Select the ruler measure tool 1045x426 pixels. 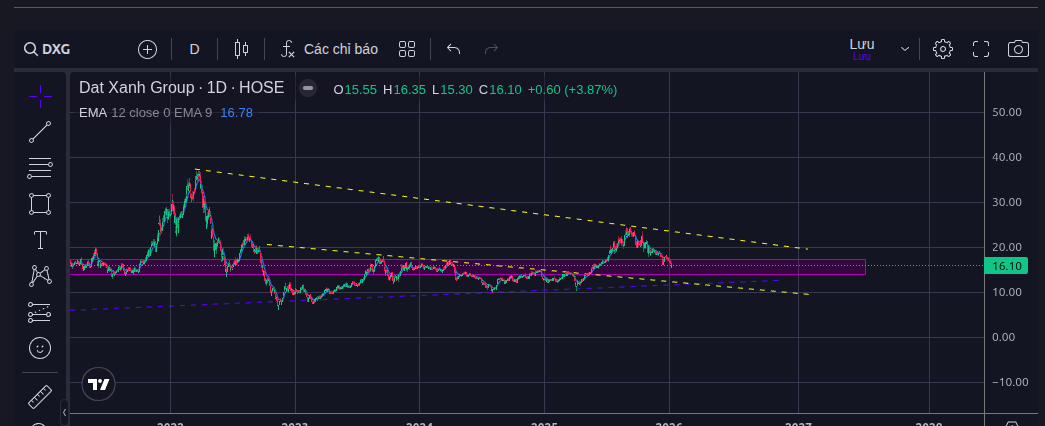(40, 397)
